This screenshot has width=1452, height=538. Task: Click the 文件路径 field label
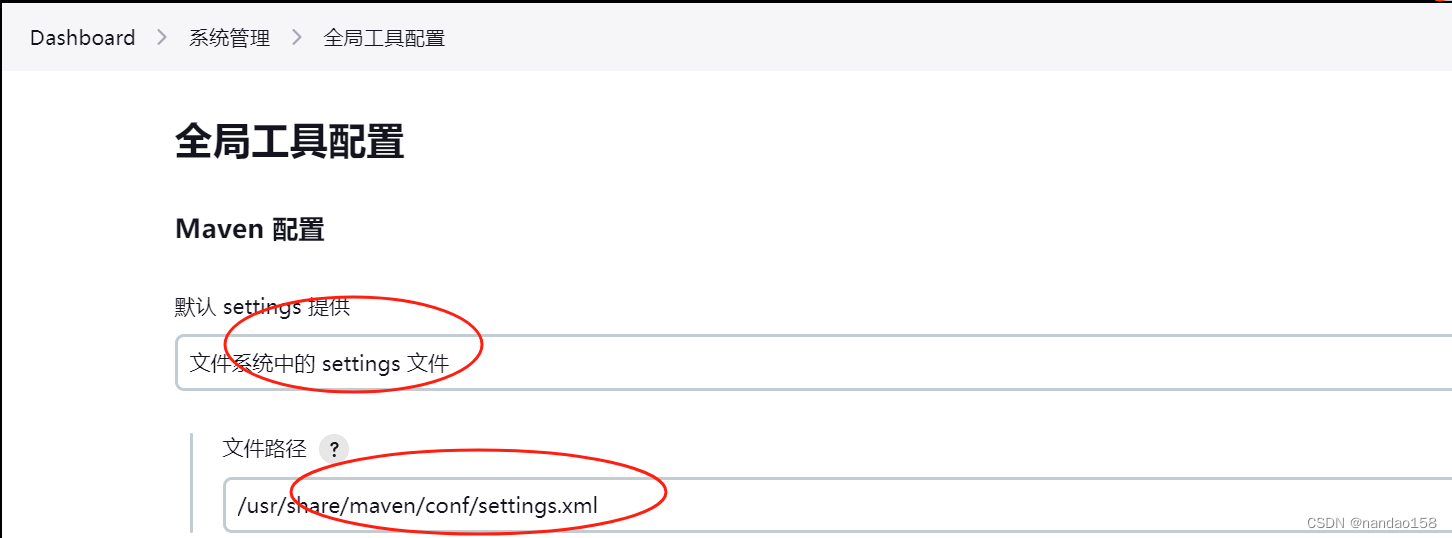click(x=264, y=448)
